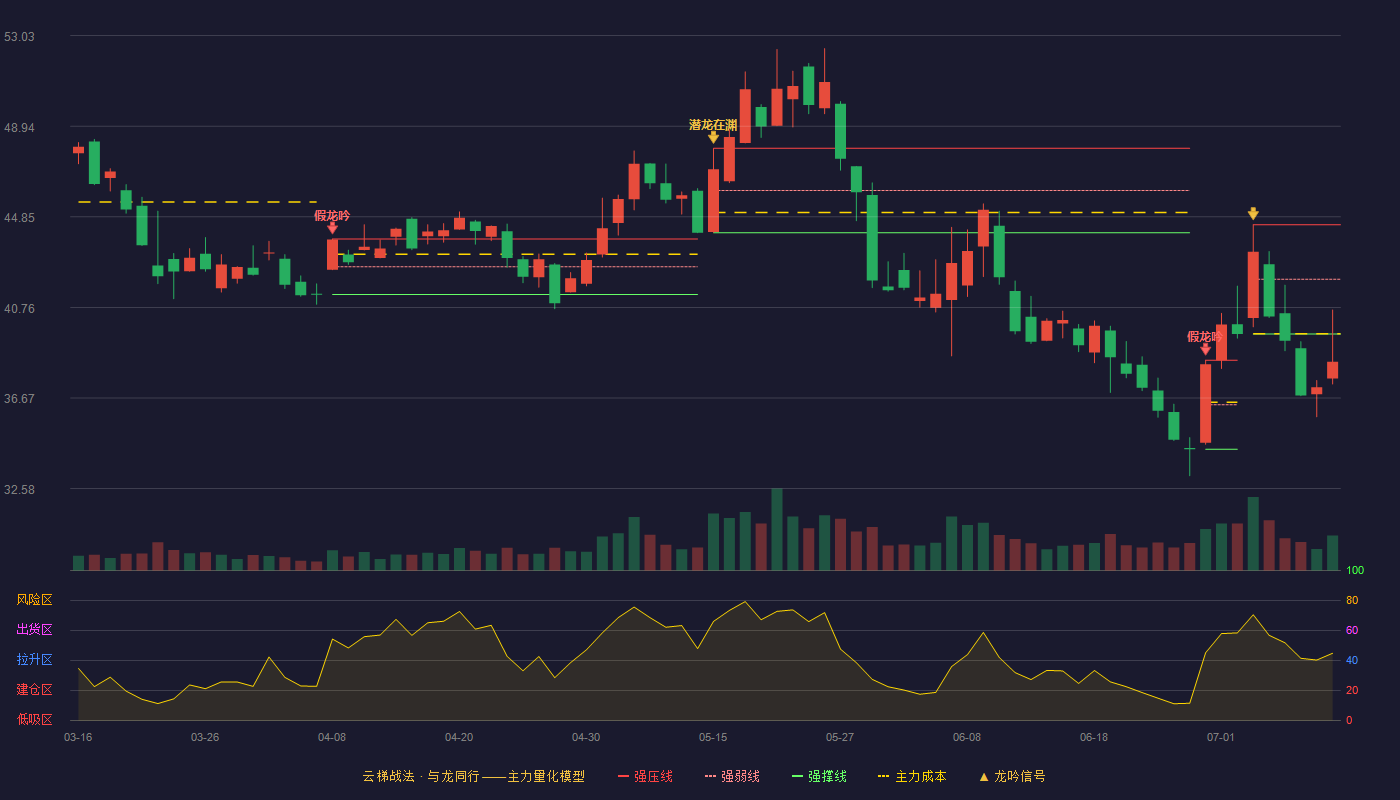Toggle the 强撑线 legend entry
Screen dimensions: 1400x800
pos(819,776)
